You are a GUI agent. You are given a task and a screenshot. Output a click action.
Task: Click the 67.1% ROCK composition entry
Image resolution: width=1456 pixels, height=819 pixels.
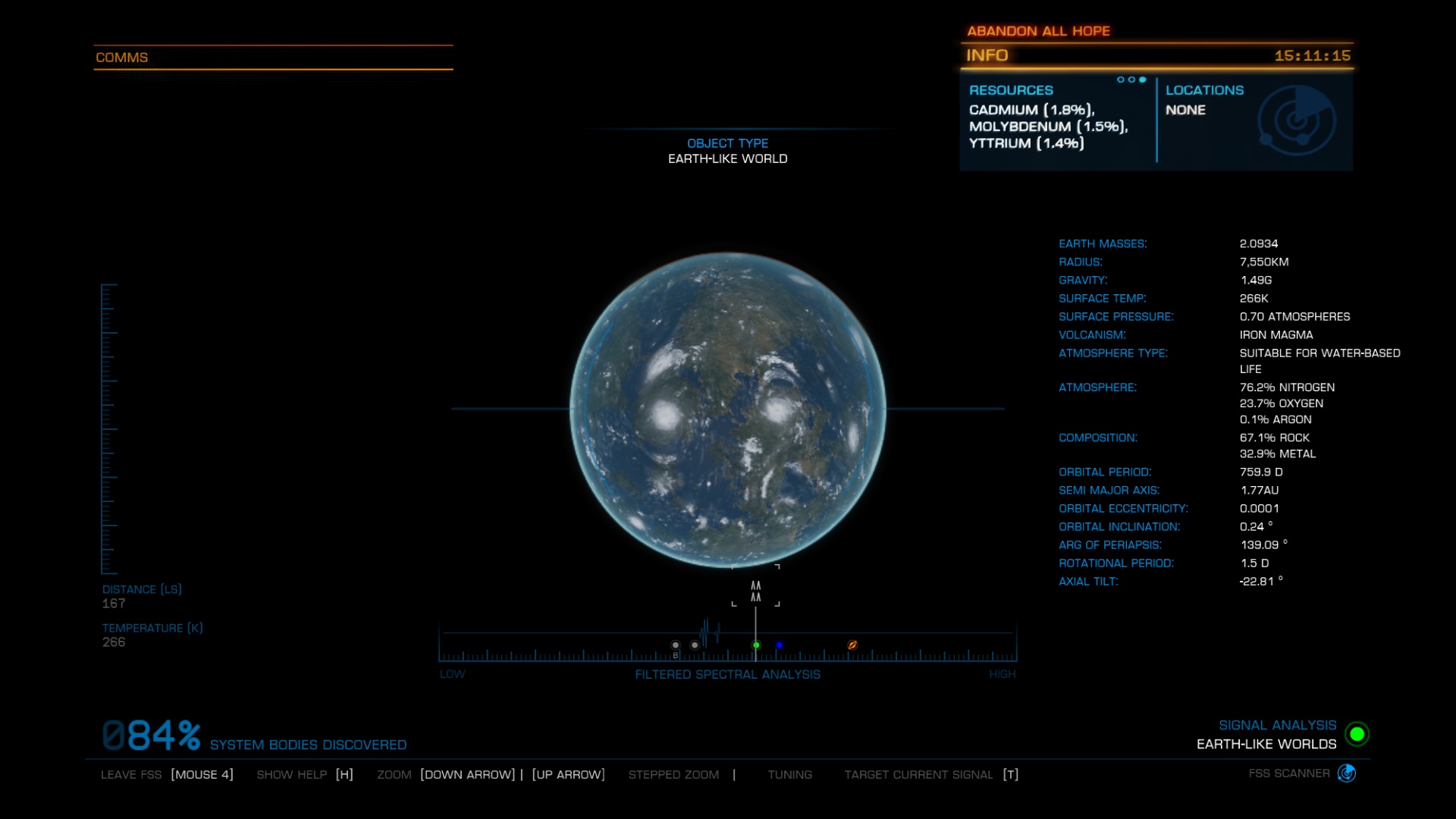(x=1275, y=438)
